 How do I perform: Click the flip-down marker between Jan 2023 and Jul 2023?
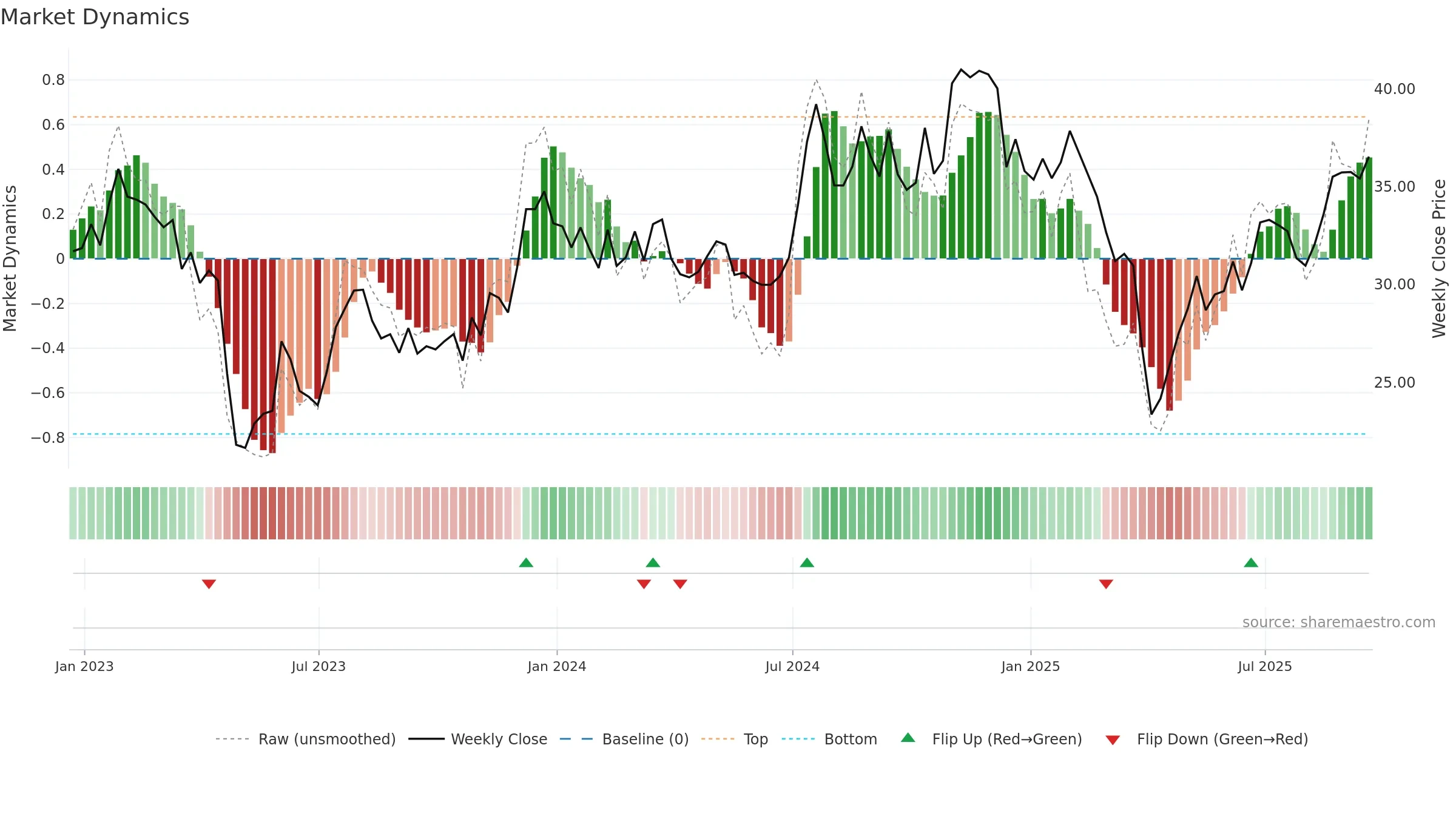209,584
